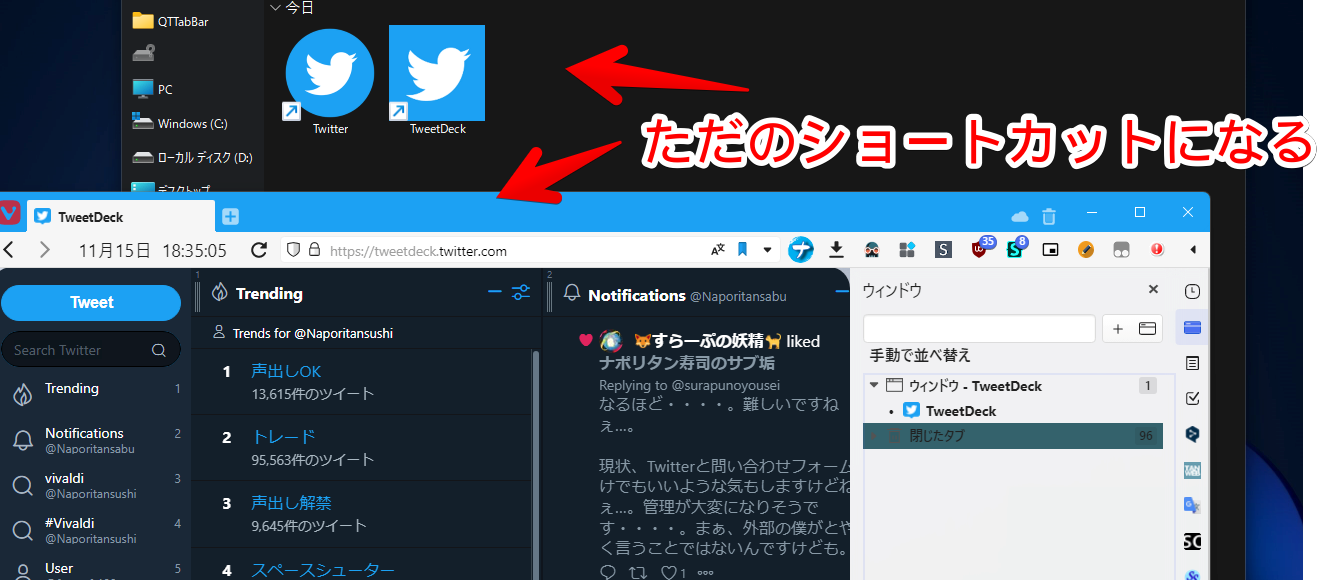Viewport: 1323px width, 580px height.
Task: Open #Vivaldi search column in sidebar
Action: 95,530
